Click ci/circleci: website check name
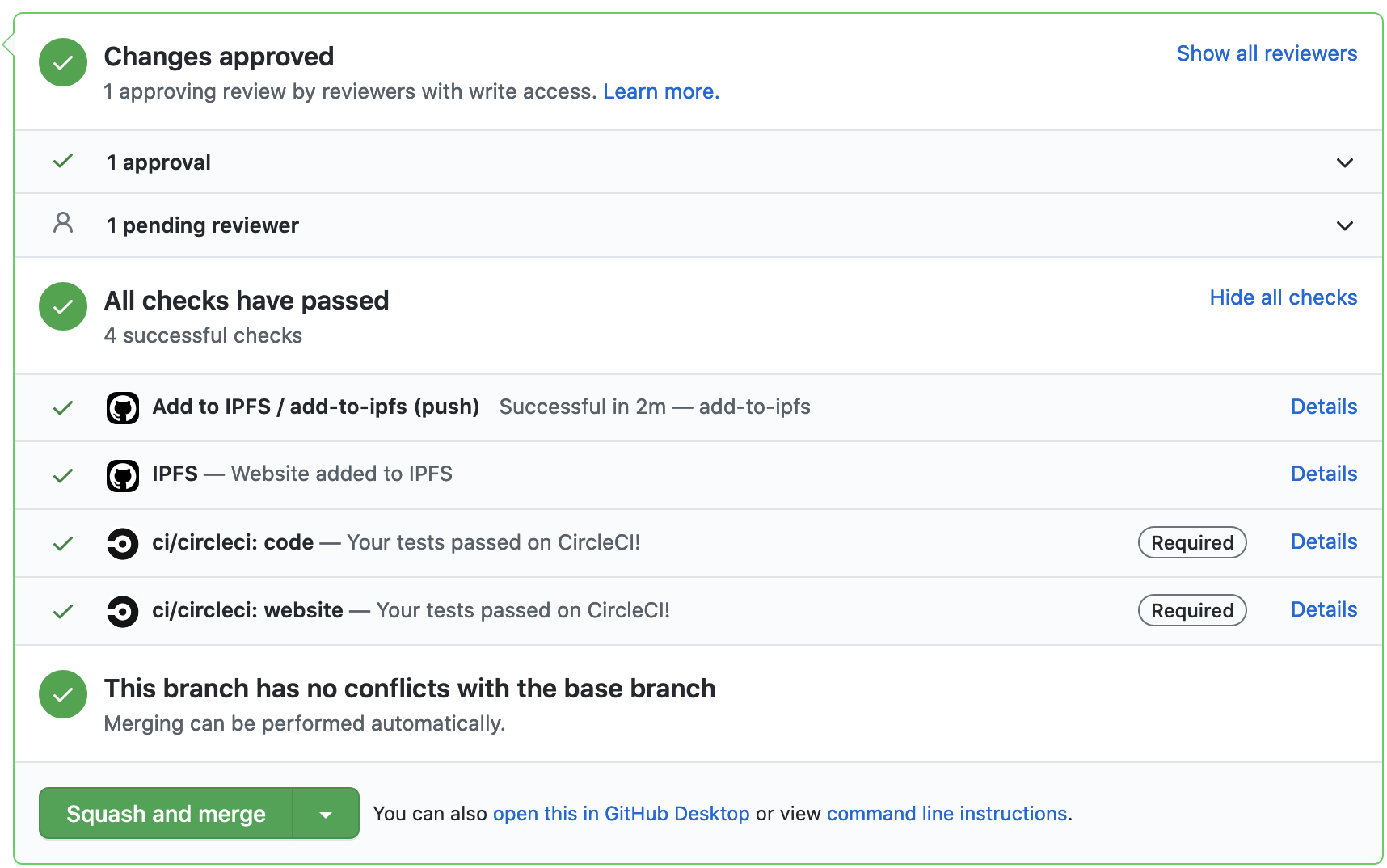The width and height of the screenshot is (1387, 868). pos(248,610)
